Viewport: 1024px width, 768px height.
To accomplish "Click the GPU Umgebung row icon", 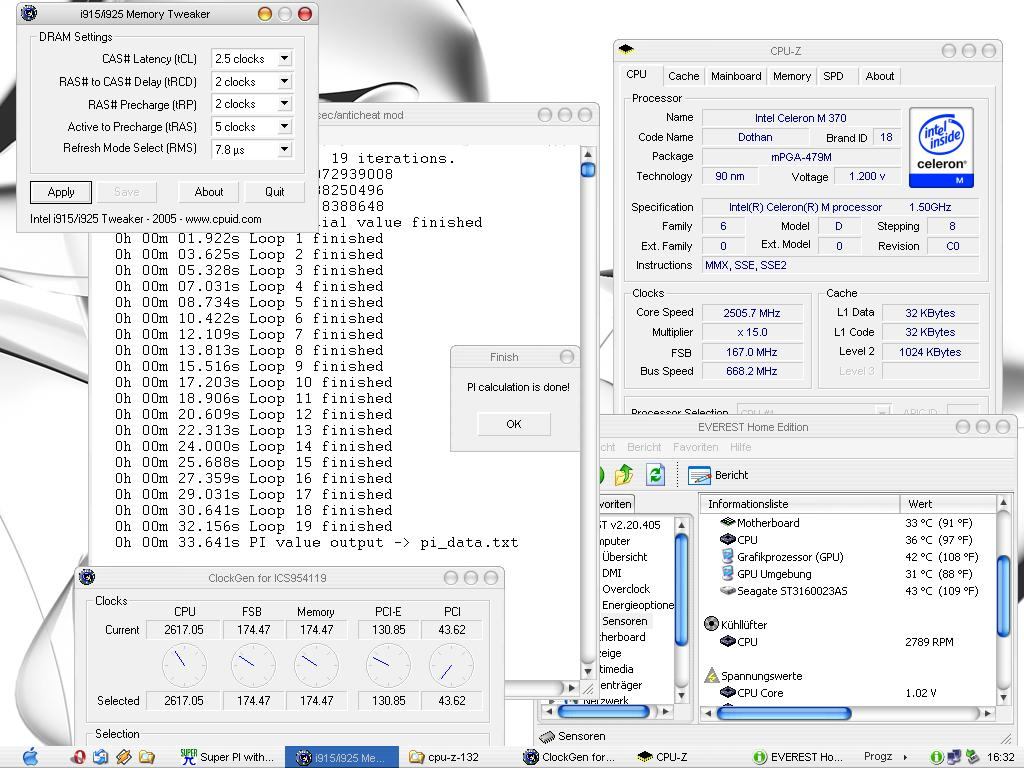I will click(x=728, y=573).
